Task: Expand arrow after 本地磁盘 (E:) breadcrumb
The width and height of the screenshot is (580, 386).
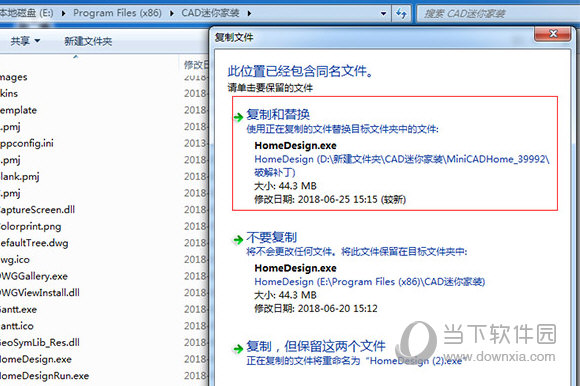Action: coord(64,13)
